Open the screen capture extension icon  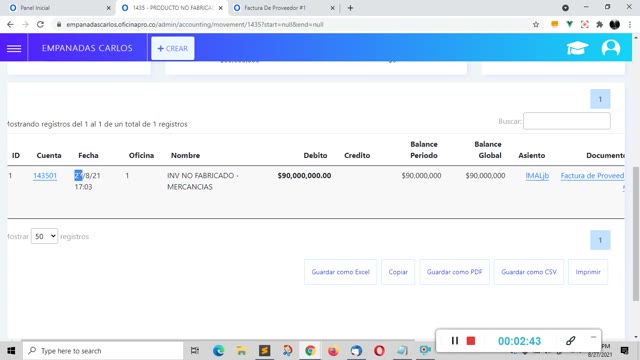(584, 24)
